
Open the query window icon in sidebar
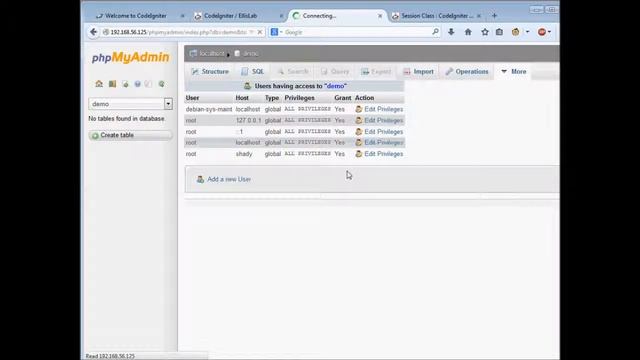tap(125, 84)
